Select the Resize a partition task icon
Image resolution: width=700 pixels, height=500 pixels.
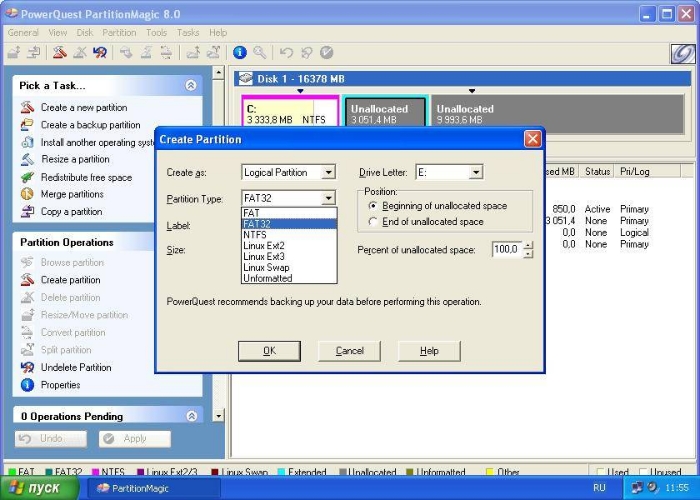pos(27,159)
